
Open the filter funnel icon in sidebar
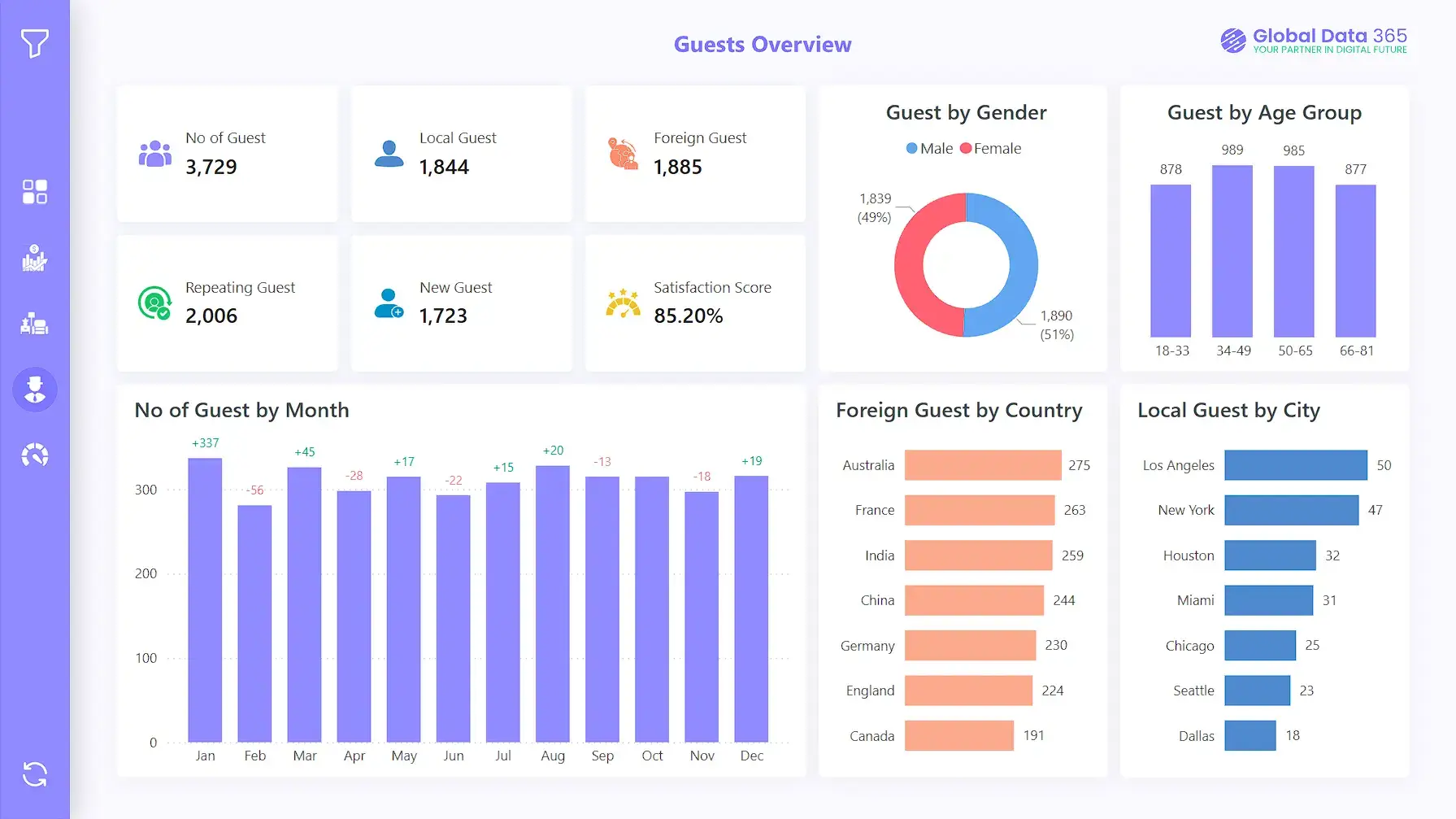tap(34, 45)
